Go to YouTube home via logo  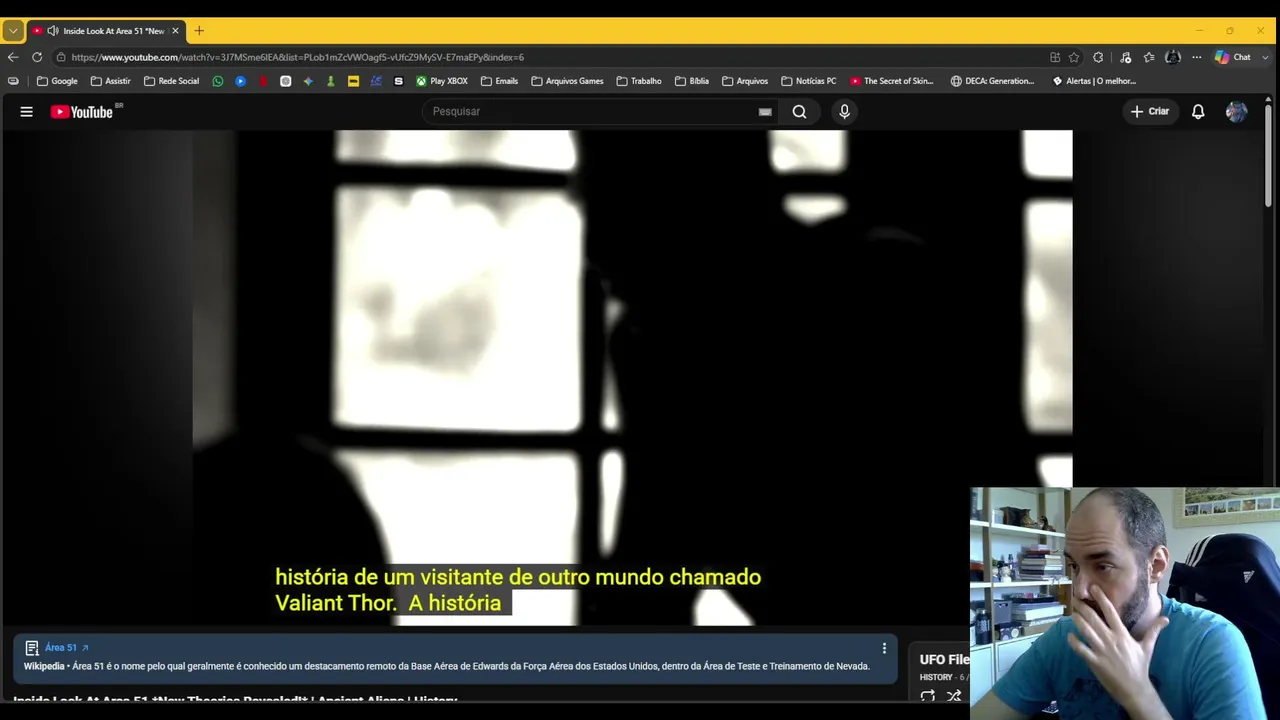click(x=83, y=112)
